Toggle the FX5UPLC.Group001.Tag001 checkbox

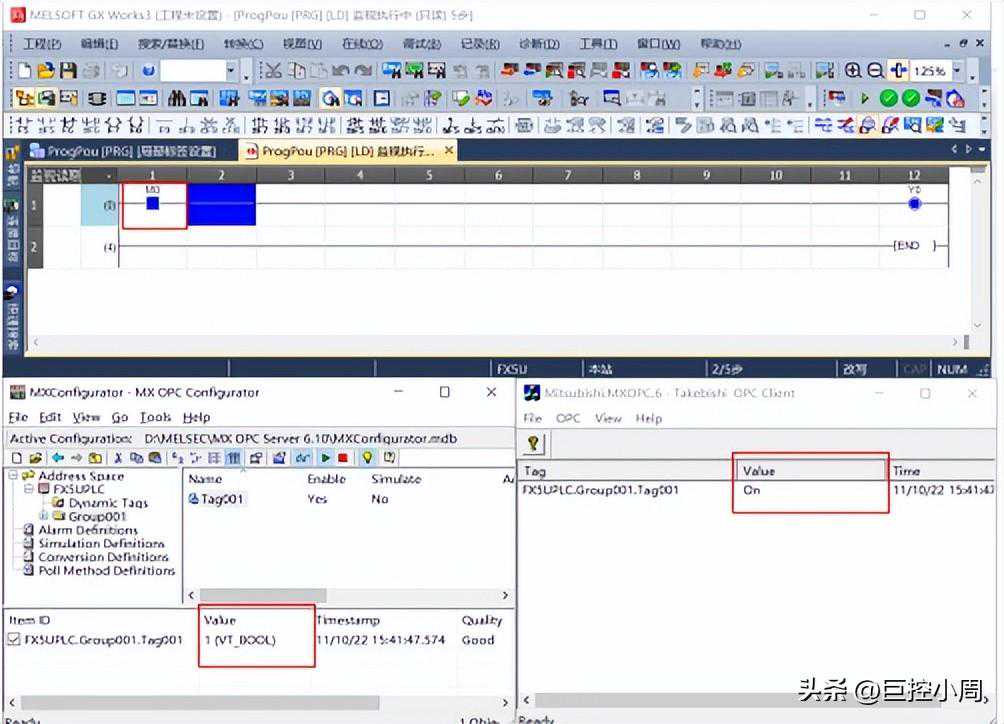click(13, 640)
